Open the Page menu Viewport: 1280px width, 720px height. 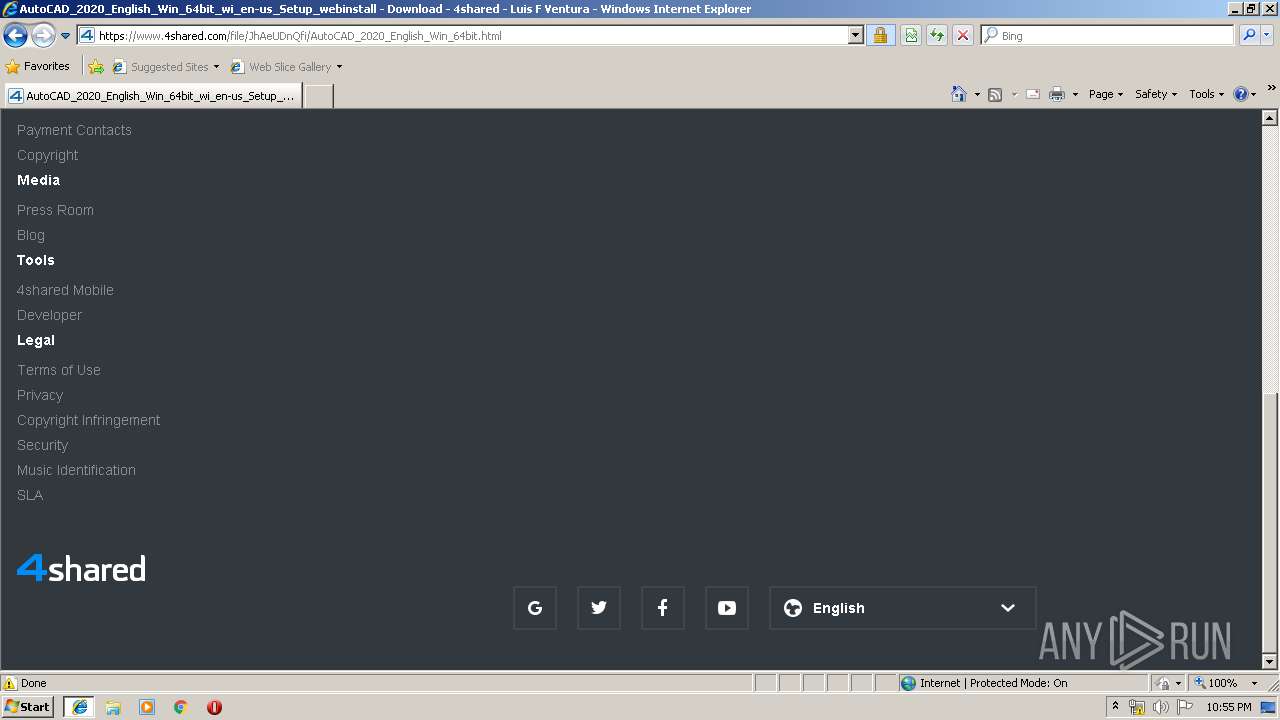pyautogui.click(x=1106, y=94)
